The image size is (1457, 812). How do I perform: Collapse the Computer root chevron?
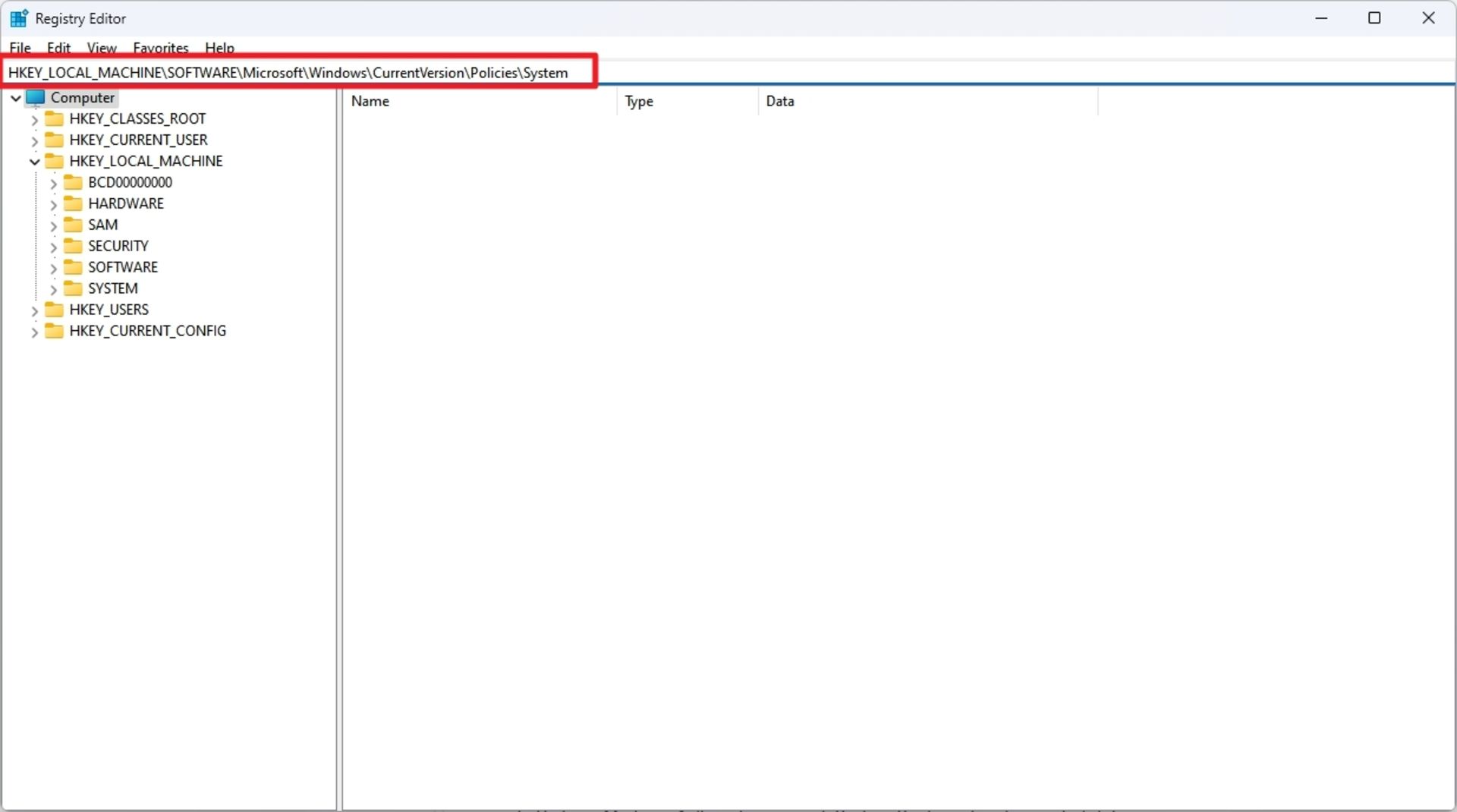pos(16,98)
